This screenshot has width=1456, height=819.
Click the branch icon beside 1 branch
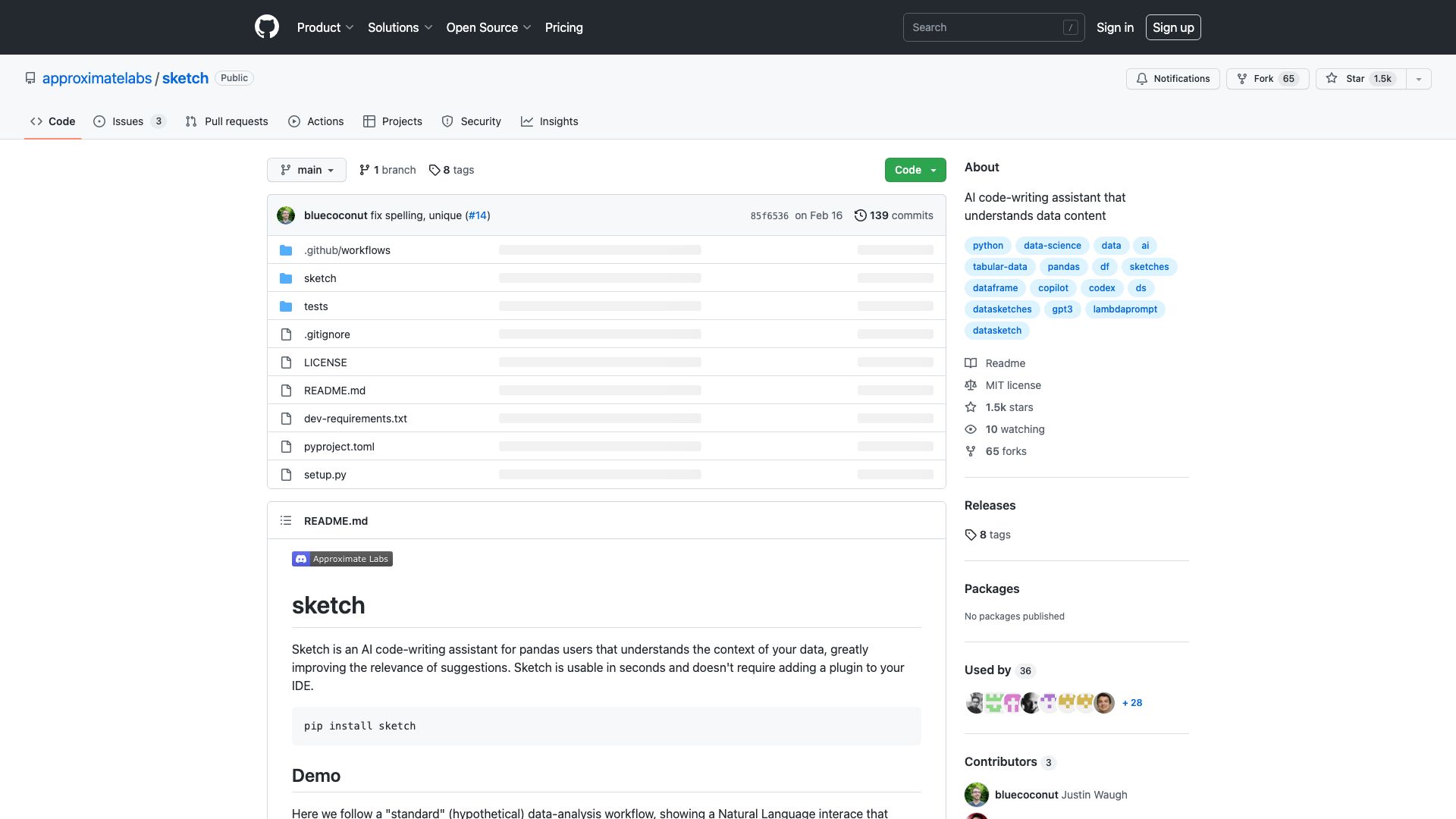365,170
